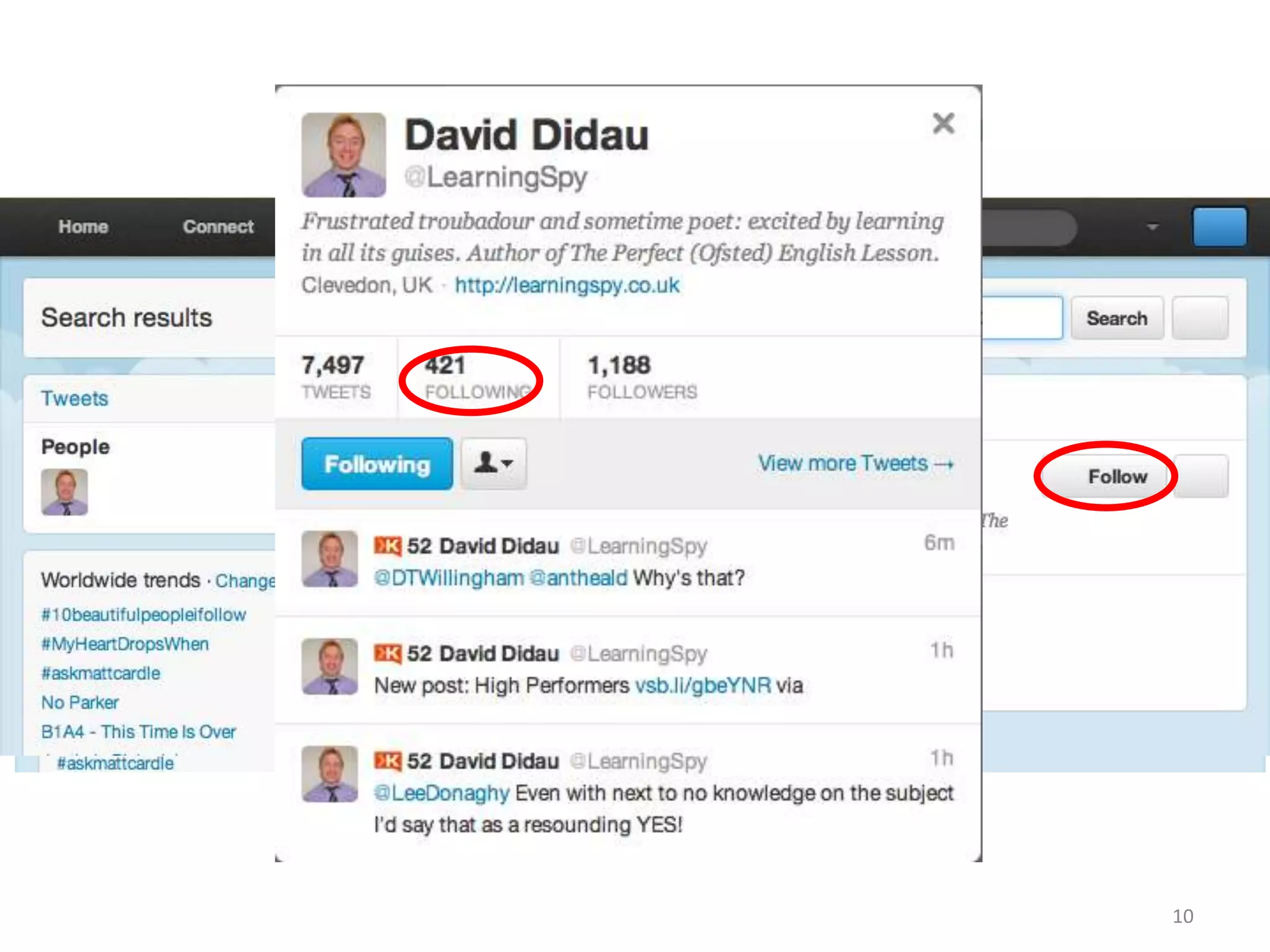Expand the account dropdown arrow in top bar

tap(1152, 227)
